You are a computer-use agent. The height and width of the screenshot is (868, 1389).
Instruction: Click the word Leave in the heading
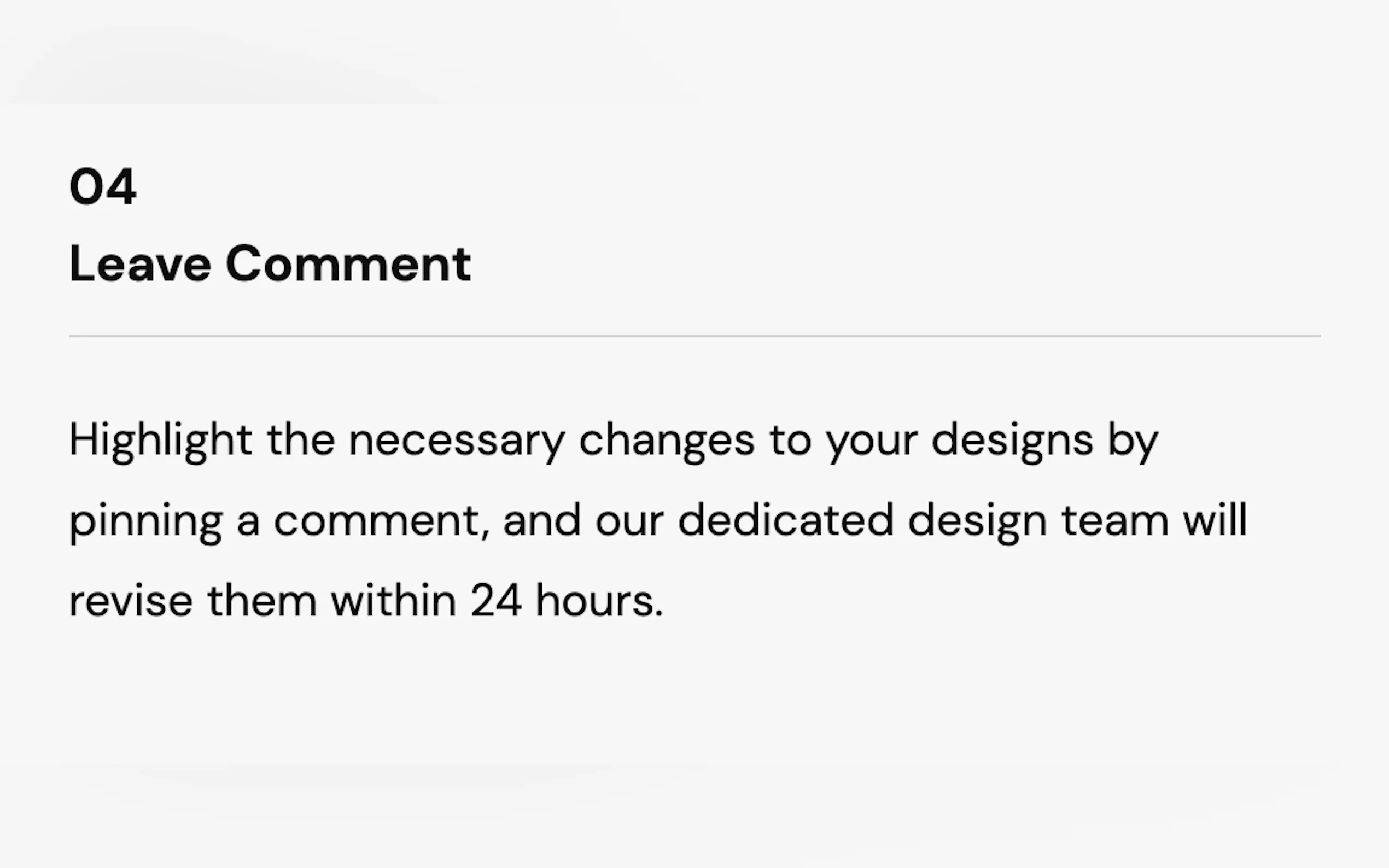[140, 264]
